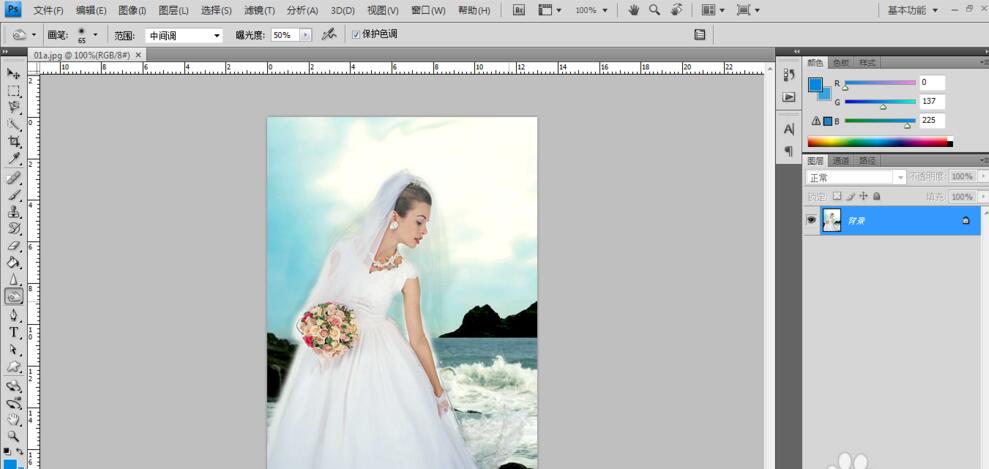The height and width of the screenshot is (469, 989).
Task: Switch to the 通道 channels tab
Action: (x=841, y=160)
